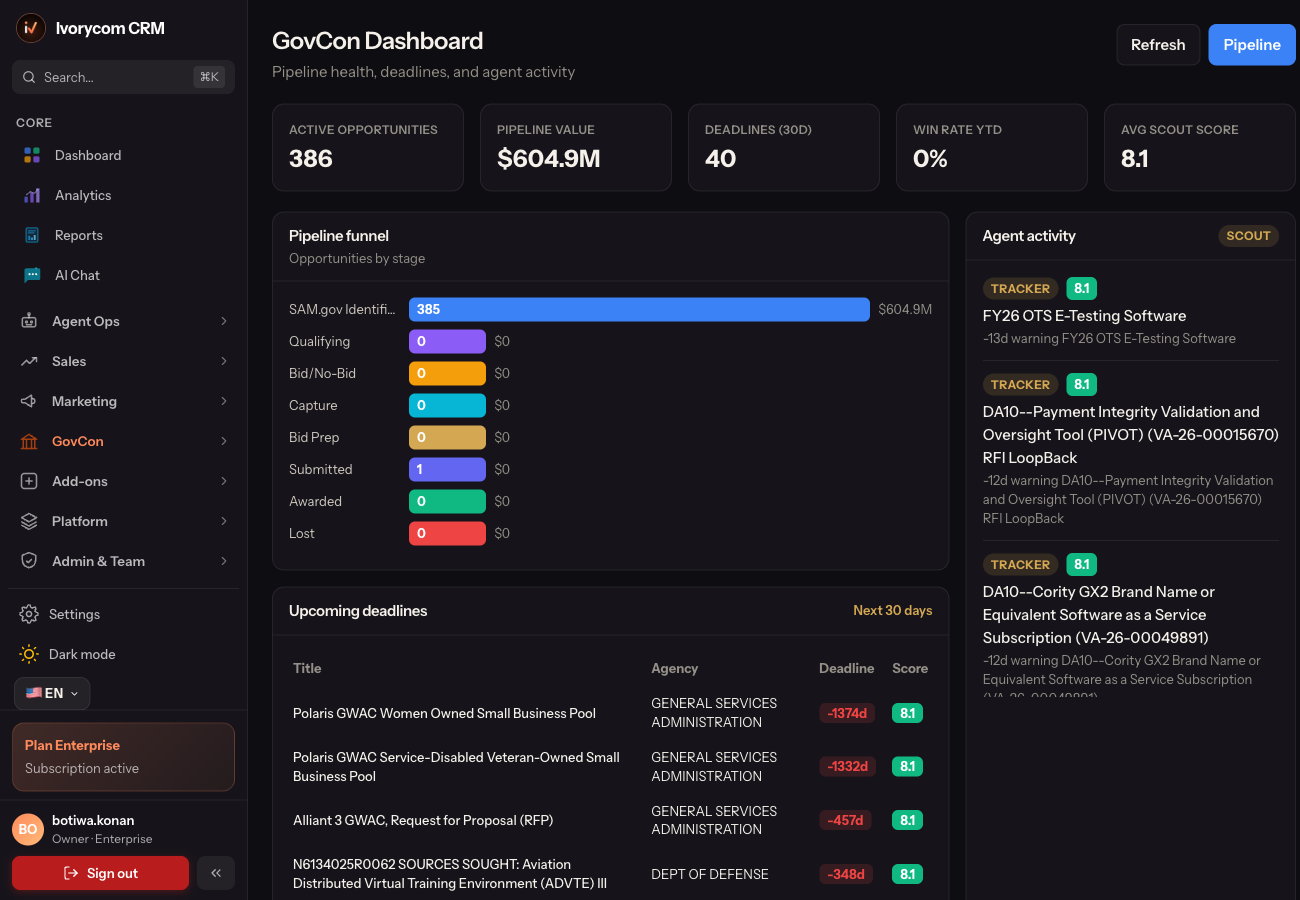This screenshot has width=1300, height=900.
Task: Open Settings gear icon in sidebar
Action: pos(29,614)
